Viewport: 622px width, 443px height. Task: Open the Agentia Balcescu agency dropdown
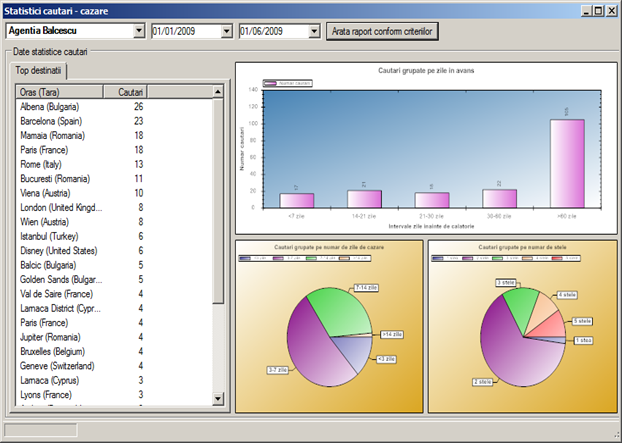point(138,31)
